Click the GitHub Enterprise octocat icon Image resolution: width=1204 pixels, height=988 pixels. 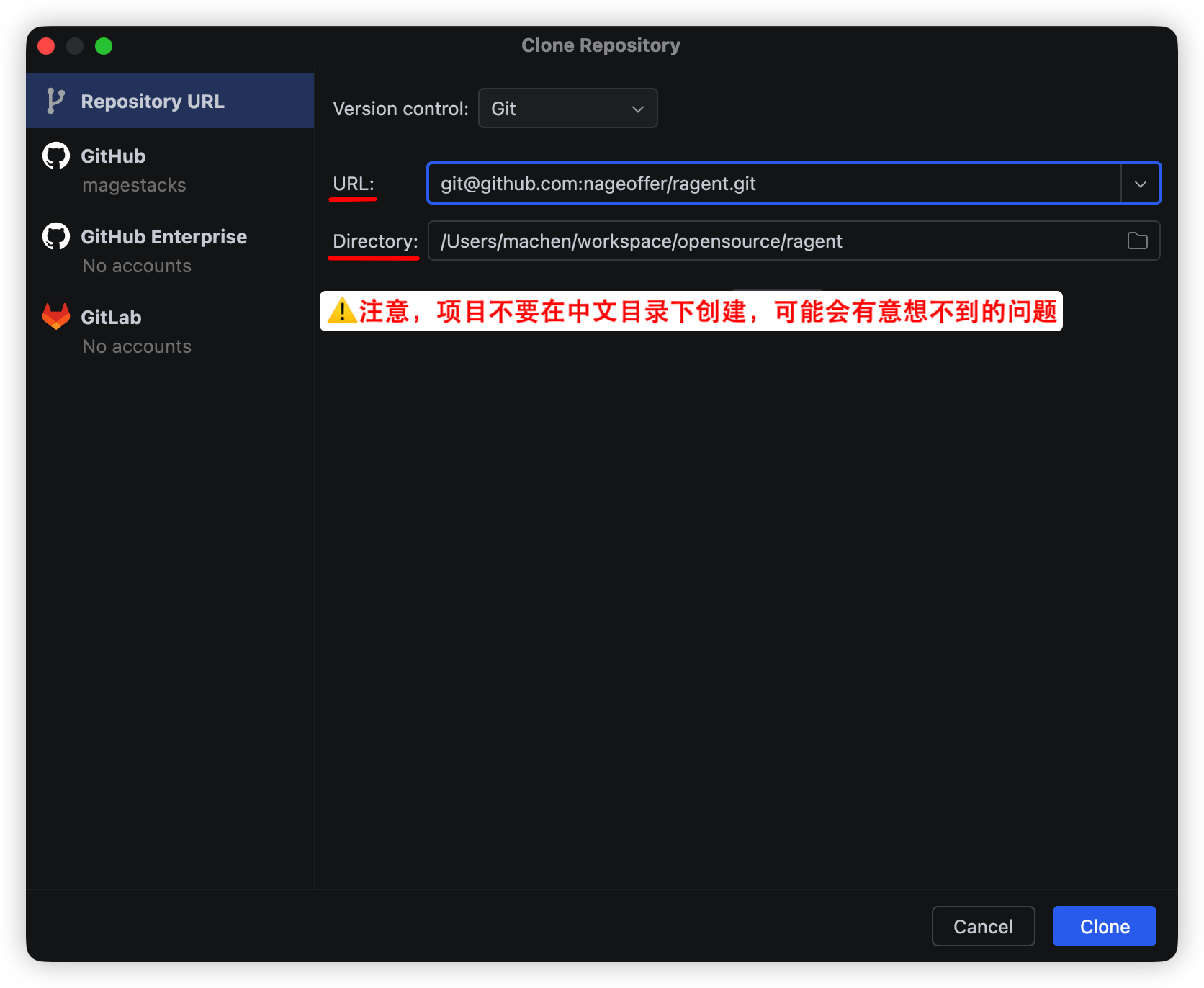[56, 236]
